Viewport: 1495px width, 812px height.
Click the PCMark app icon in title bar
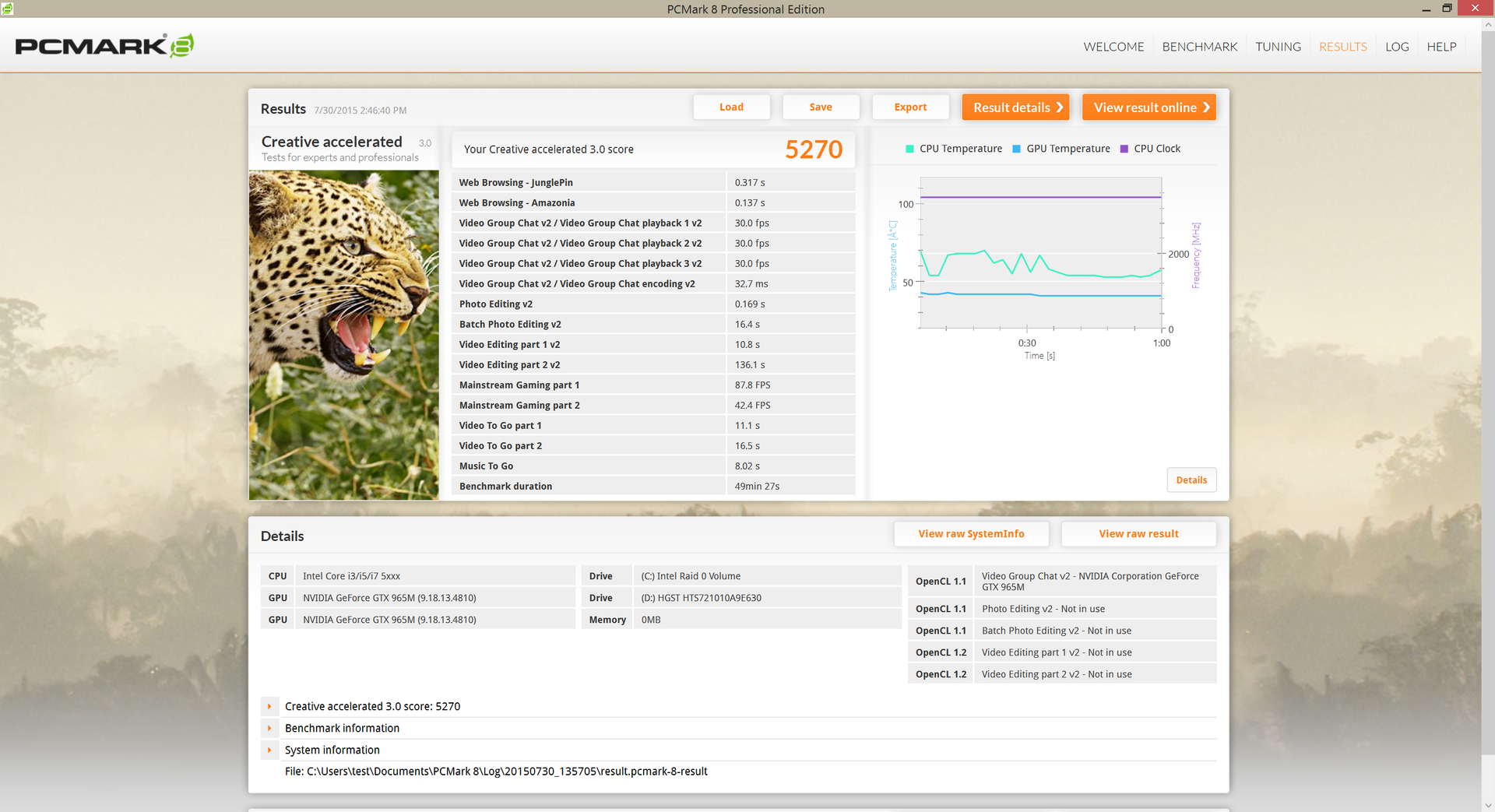(x=7, y=9)
